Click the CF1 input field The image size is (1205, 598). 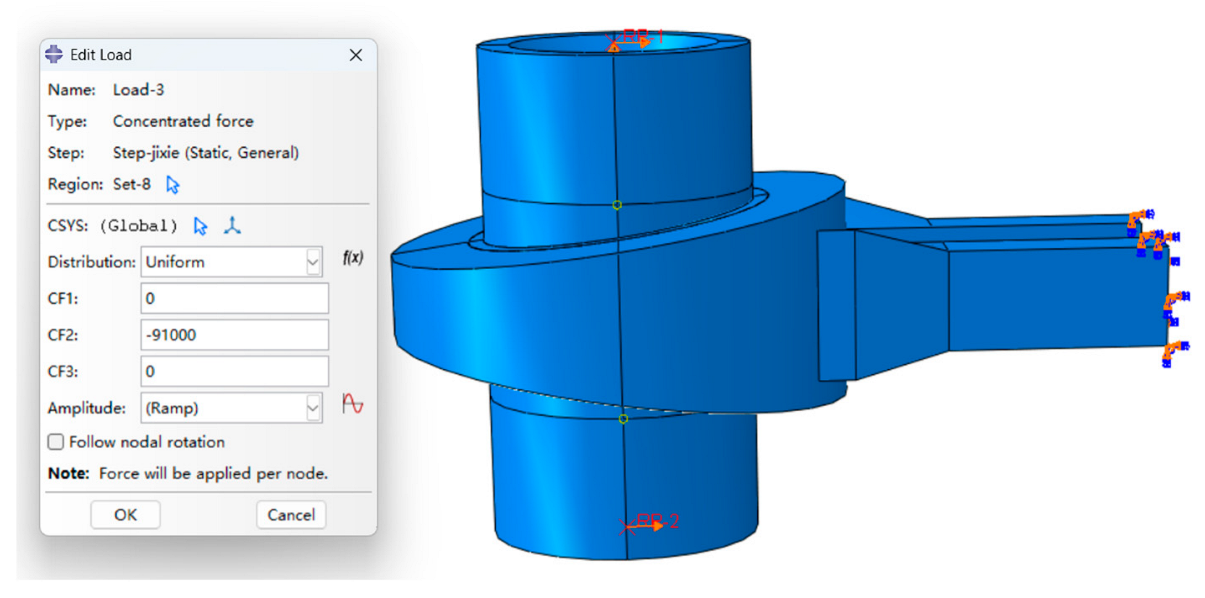[x=235, y=298]
